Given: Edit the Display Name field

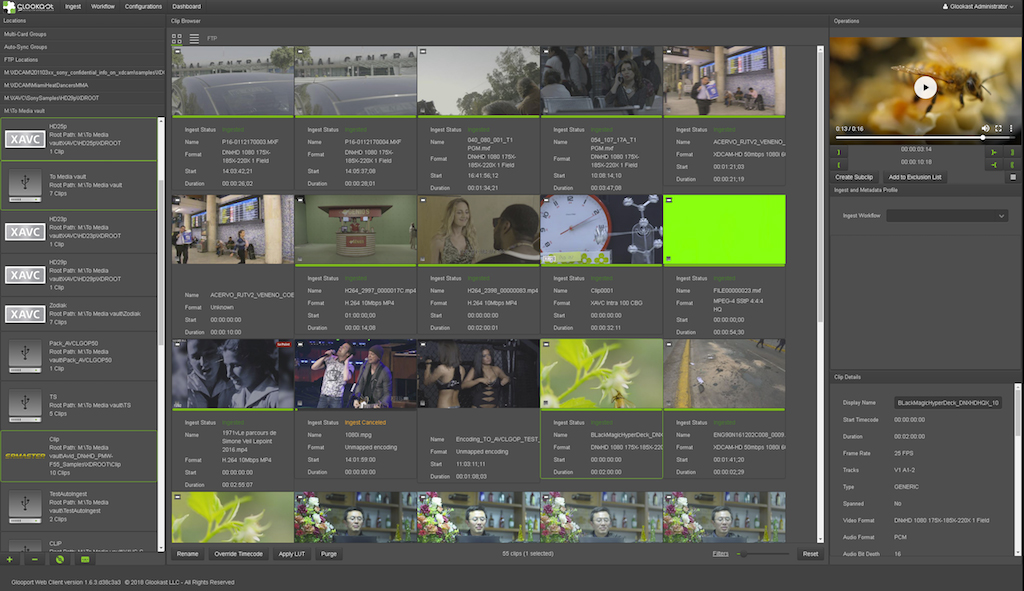Looking at the screenshot, I should click(948, 403).
